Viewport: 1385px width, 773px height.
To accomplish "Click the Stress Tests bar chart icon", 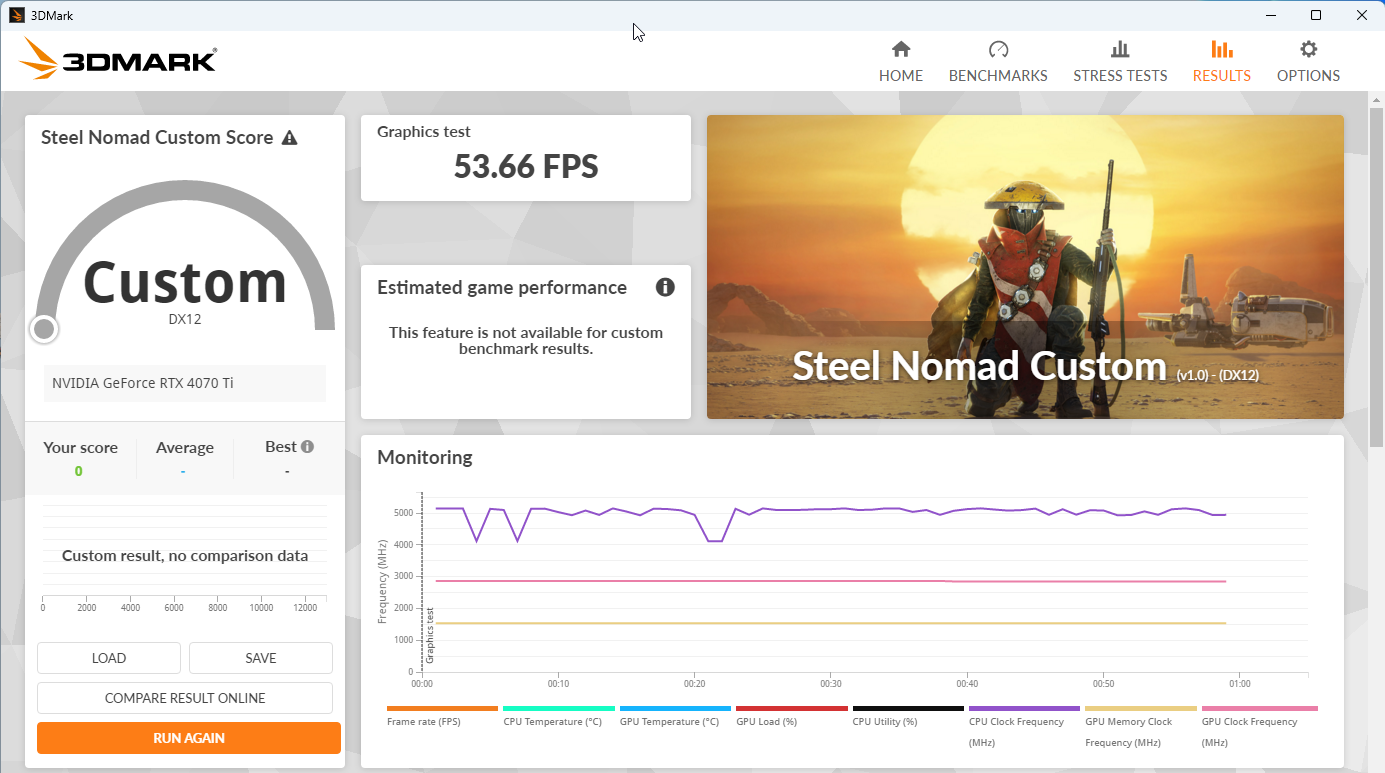I will tap(1120, 49).
